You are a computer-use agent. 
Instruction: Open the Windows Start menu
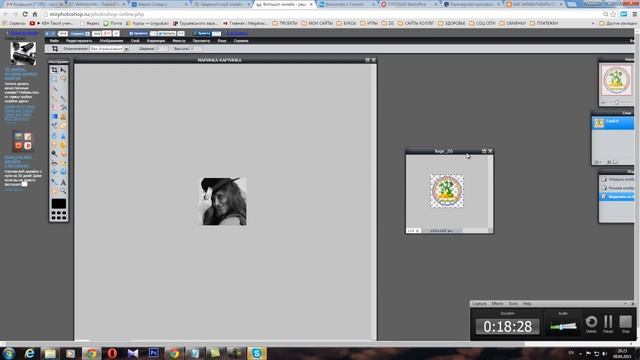(x=9, y=353)
